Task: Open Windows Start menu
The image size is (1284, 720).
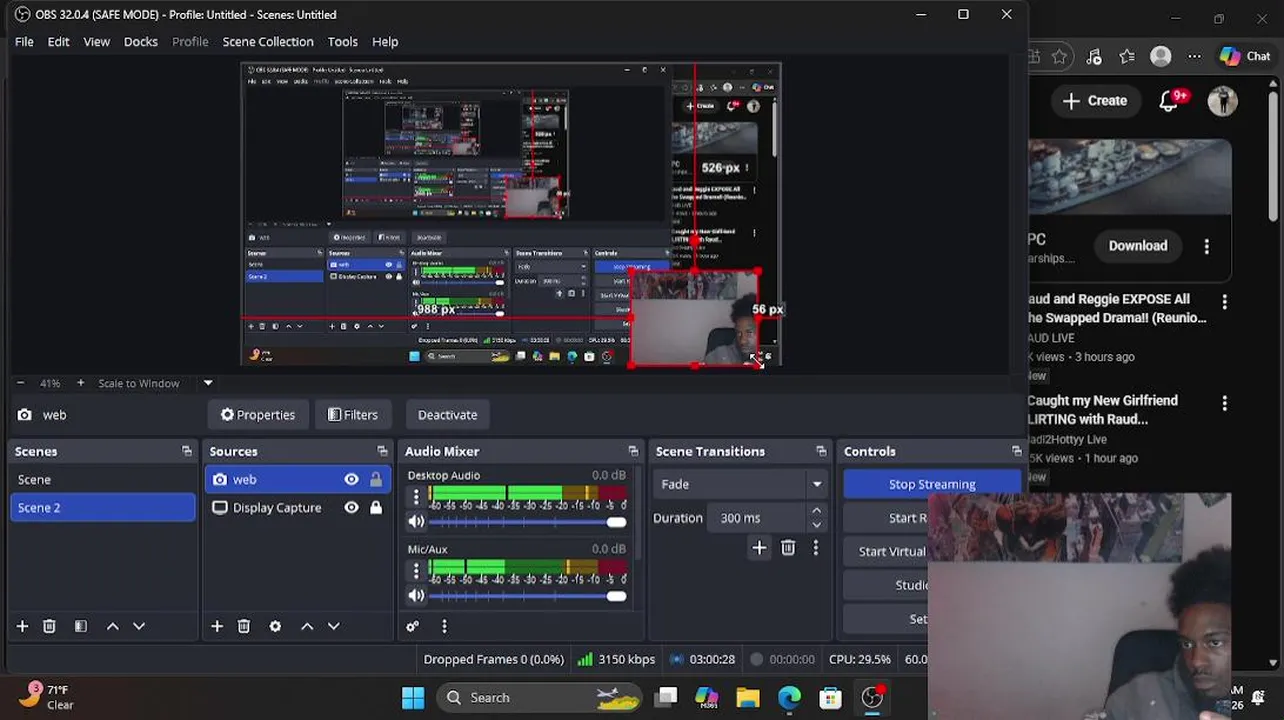Action: coord(413,697)
